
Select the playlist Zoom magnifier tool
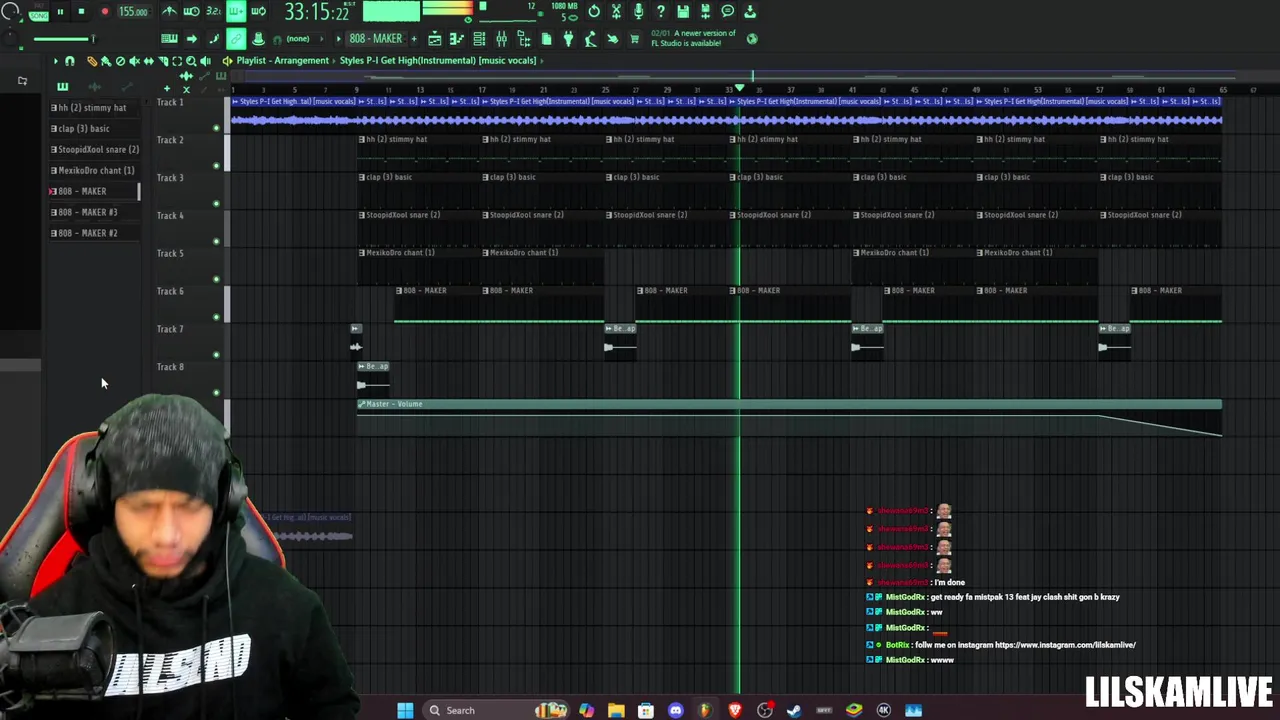191,61
